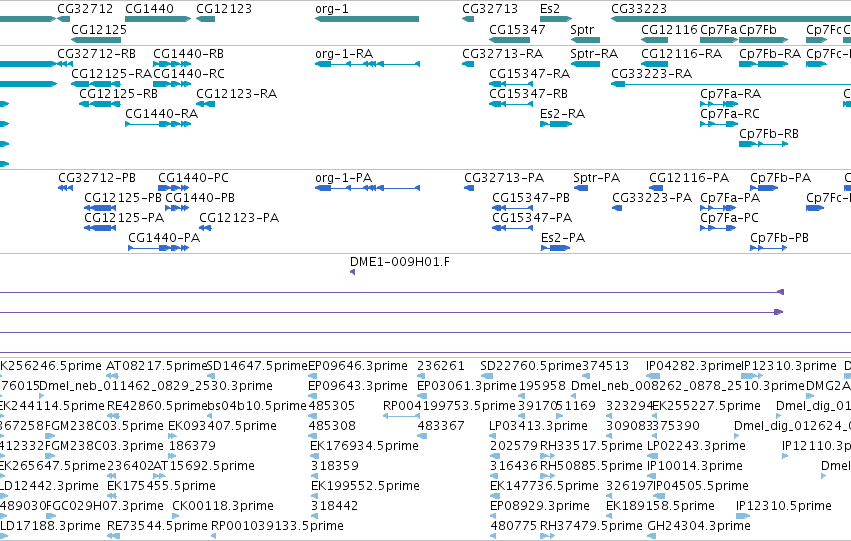
Task: Click protein CG1440-PB
Action: [200, 198]
